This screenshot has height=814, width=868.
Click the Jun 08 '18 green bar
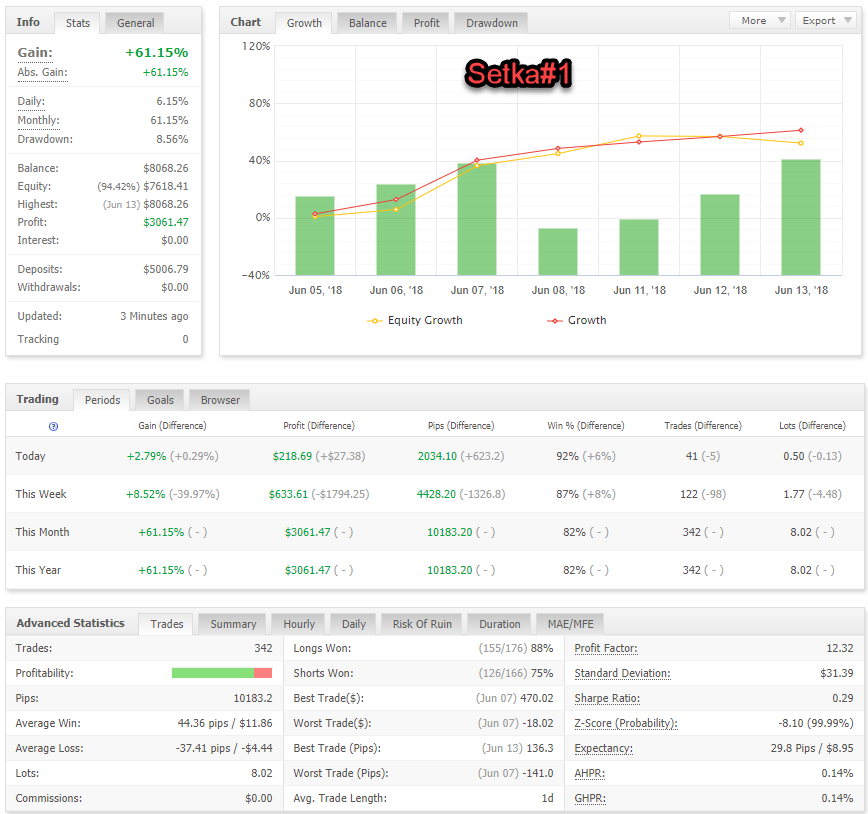(x=558, y=252)
